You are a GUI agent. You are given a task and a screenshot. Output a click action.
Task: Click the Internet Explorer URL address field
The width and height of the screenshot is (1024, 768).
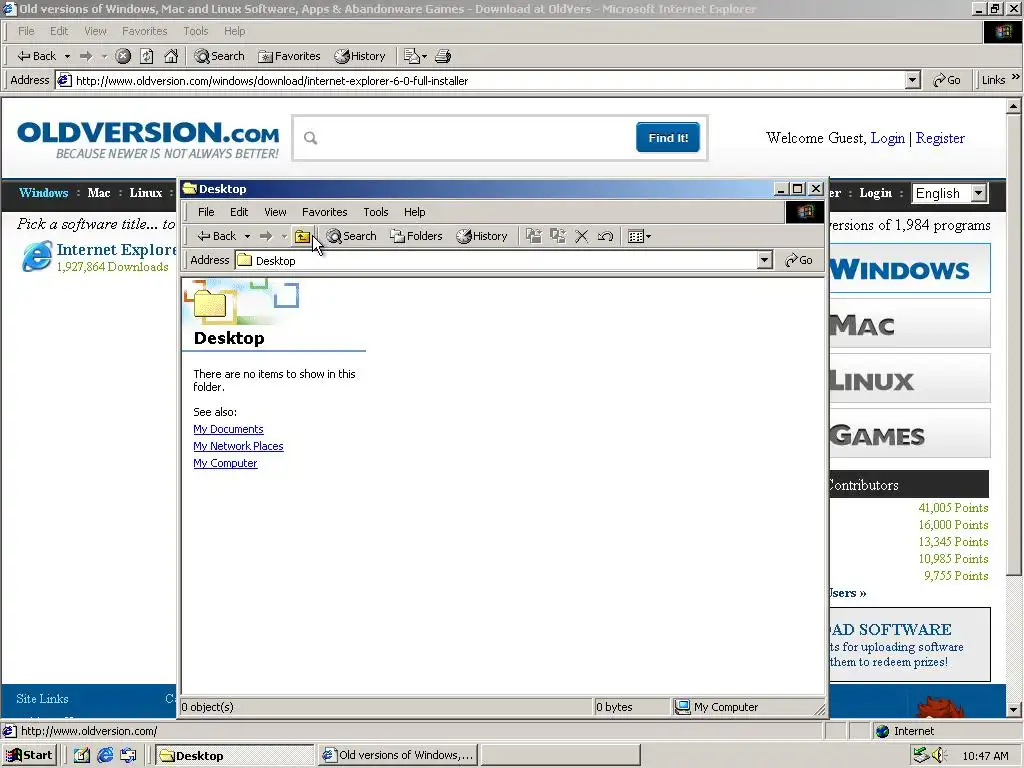coord(481,81)
